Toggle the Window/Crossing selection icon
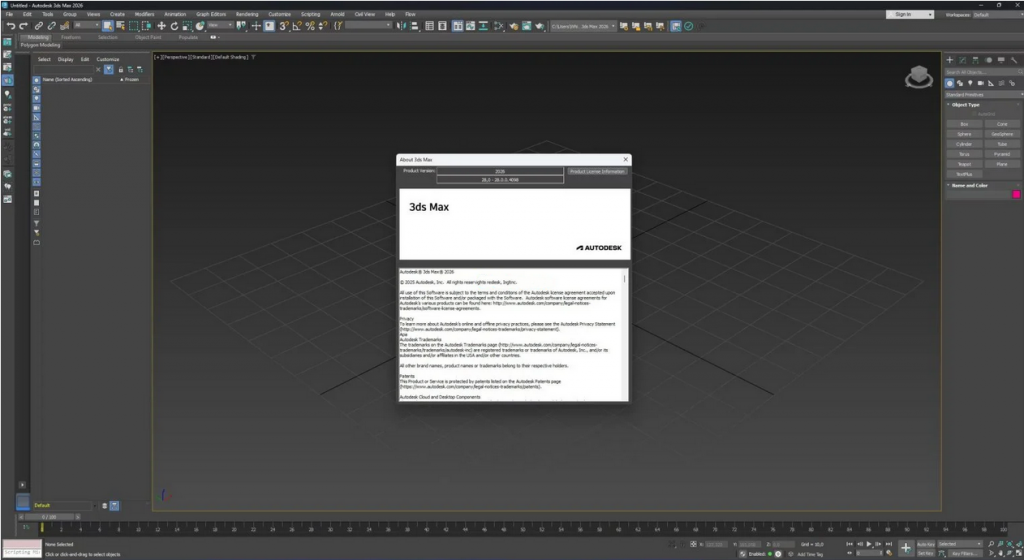This screenshot has width=1024, height=560. (146, 26)
